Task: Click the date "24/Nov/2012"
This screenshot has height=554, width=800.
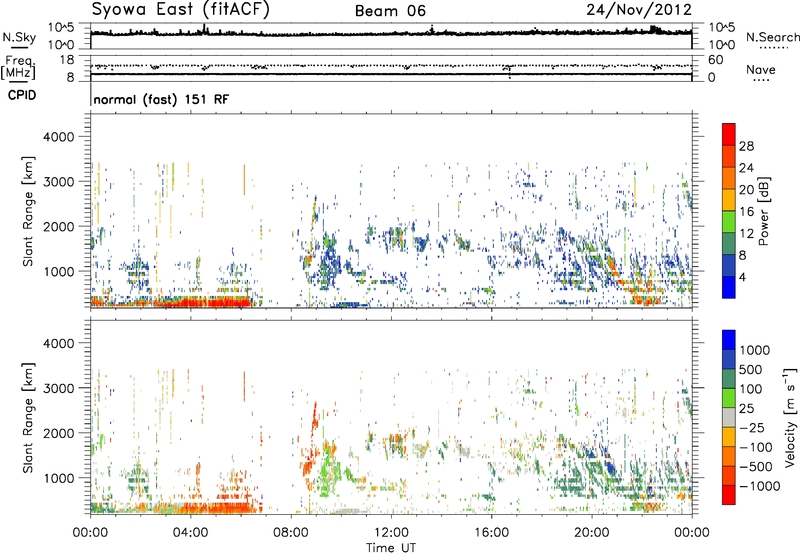Action: pos(639,10)
